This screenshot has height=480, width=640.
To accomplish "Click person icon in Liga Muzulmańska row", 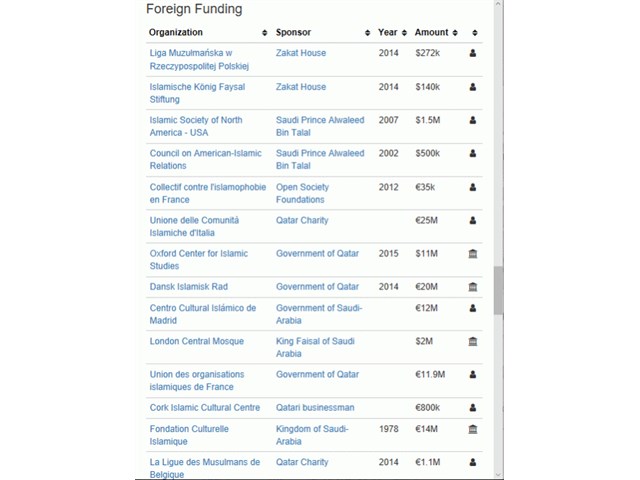I will tap(473, 53).
